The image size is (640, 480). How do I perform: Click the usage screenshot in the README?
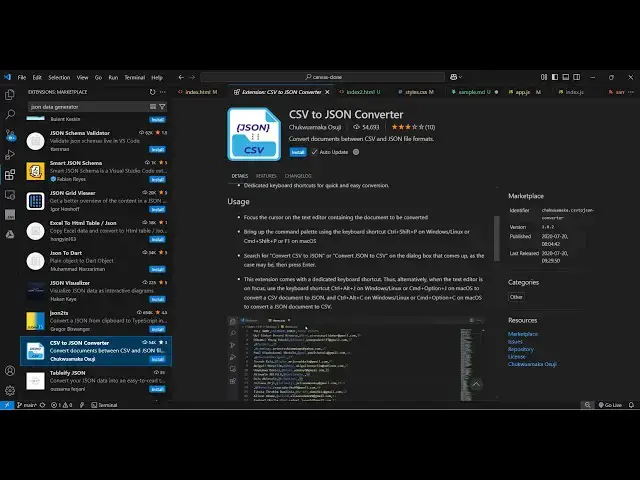pyautogui.click(x=356, y=358)
